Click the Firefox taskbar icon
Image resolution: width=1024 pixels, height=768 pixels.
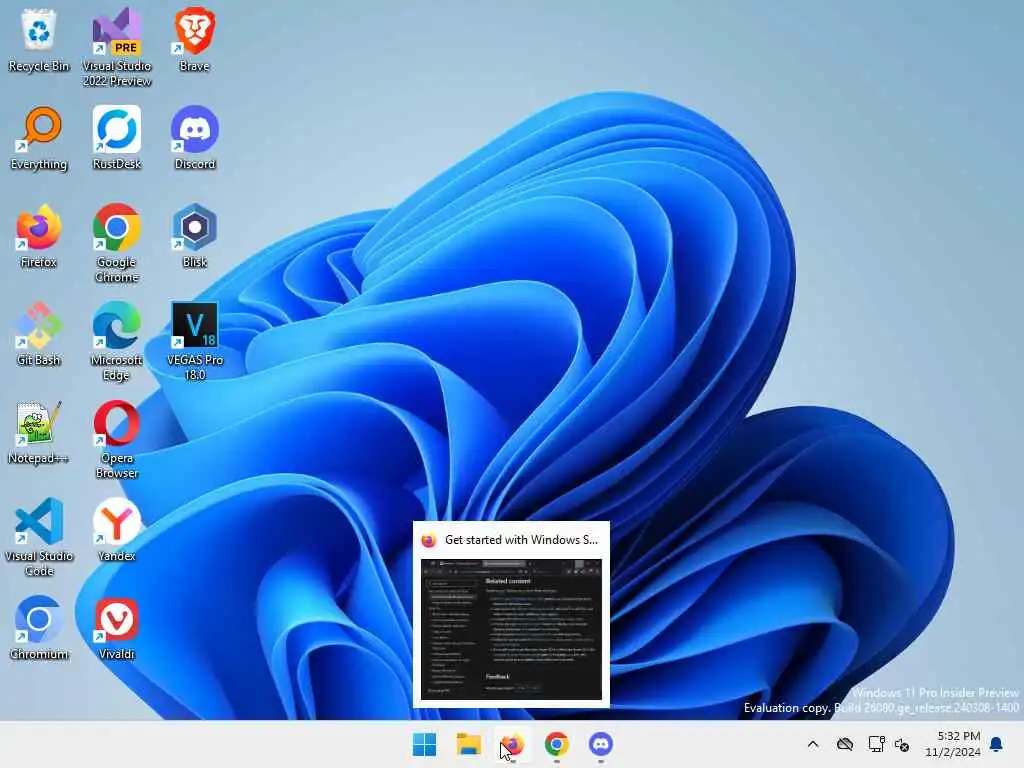click(513, 744)
